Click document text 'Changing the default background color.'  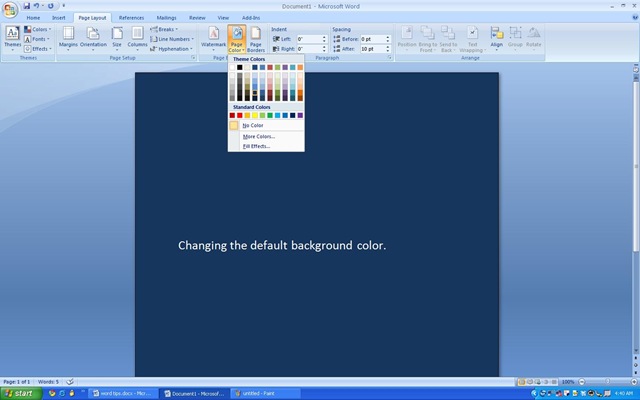[x=282, y=245]
